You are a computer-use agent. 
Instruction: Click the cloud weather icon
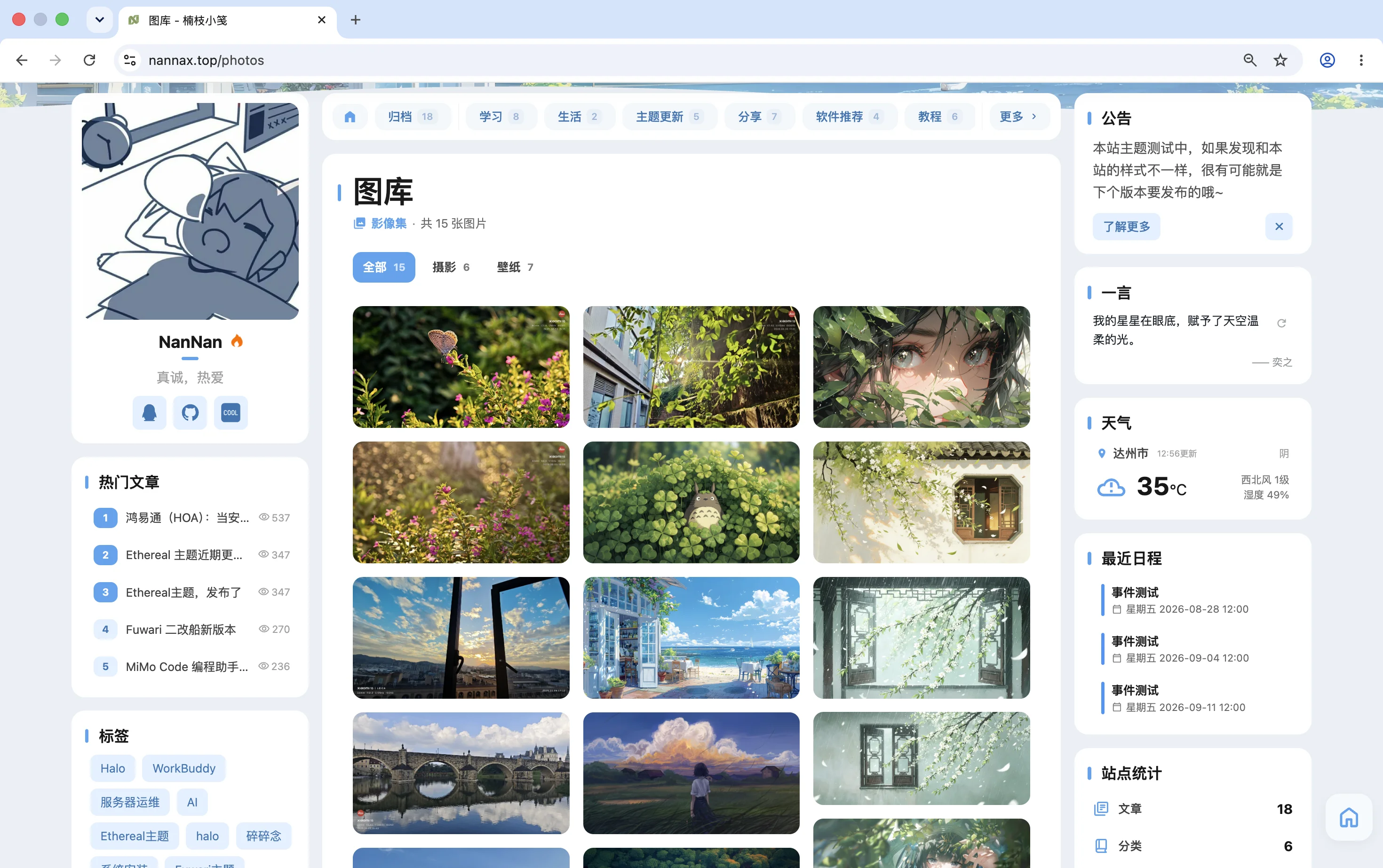[x=1111, y=488]
